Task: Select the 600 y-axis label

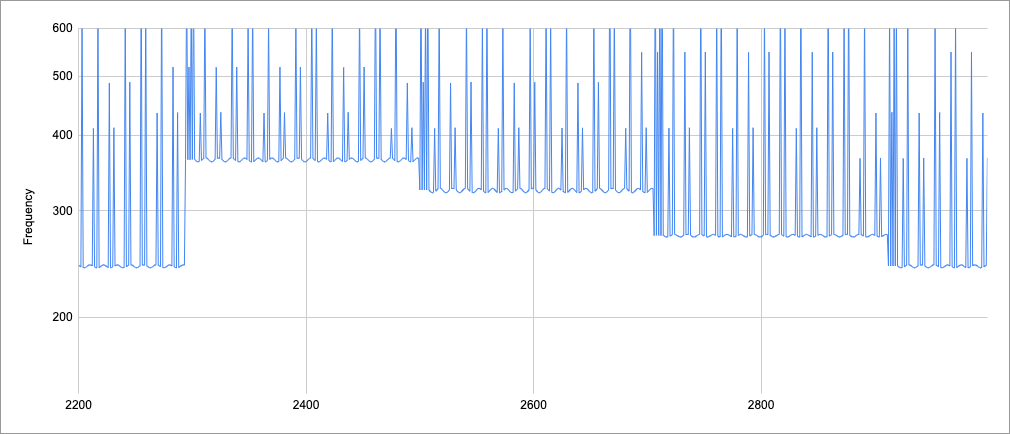Action: 61,28
